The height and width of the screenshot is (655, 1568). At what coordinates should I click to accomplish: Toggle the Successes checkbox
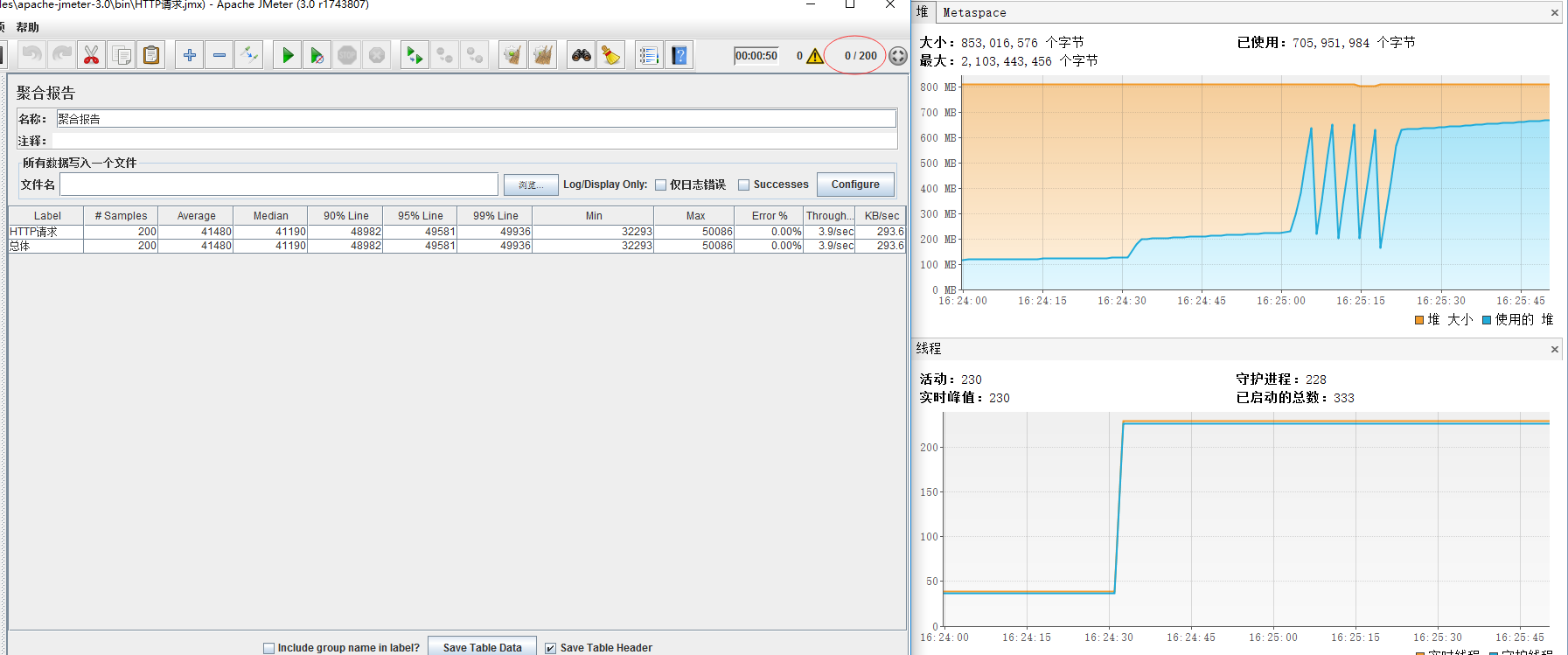coord(743,185)
